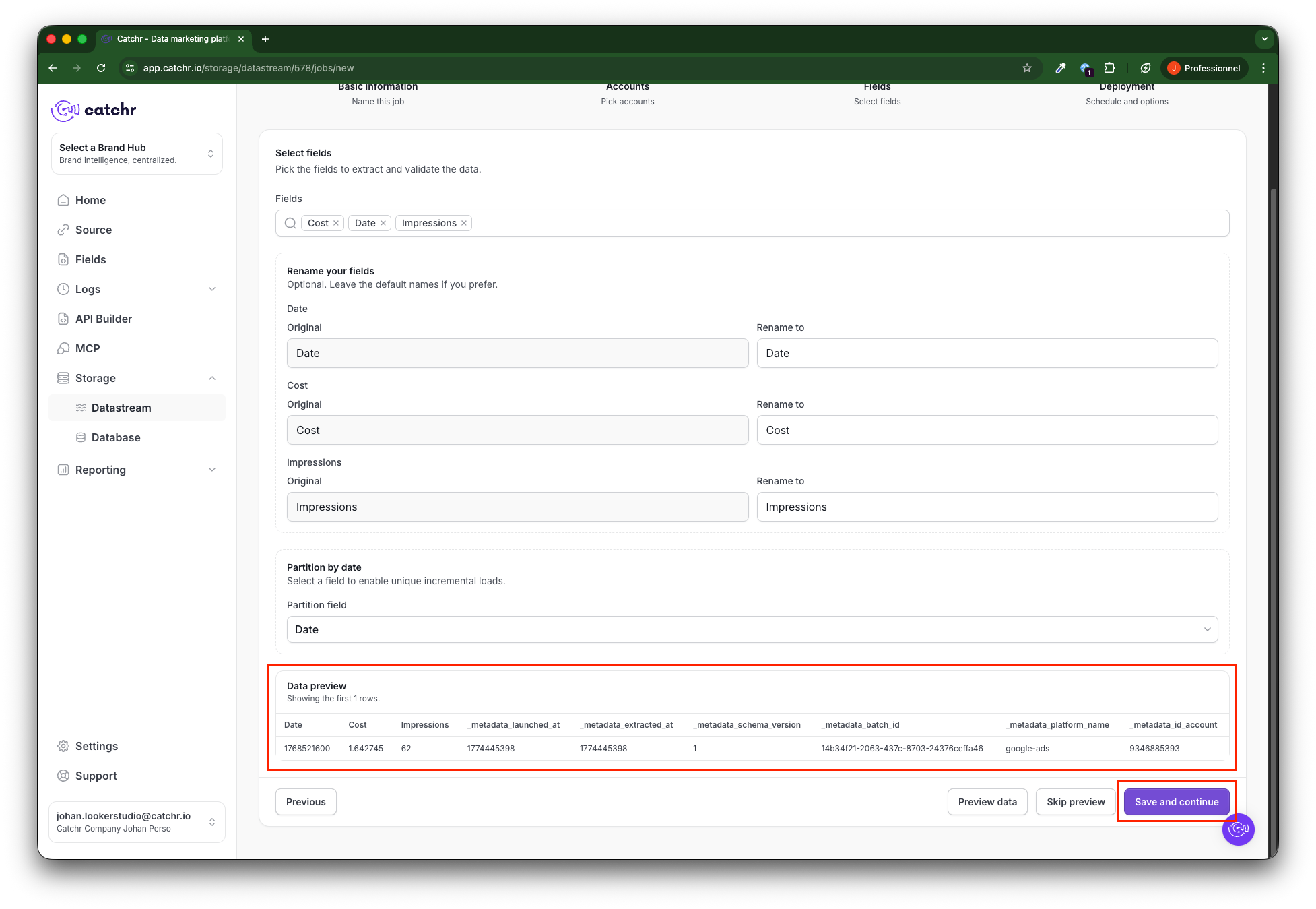Click the search icon in Fields box
The image size is (1316, 909).
[x=290, y=223]
